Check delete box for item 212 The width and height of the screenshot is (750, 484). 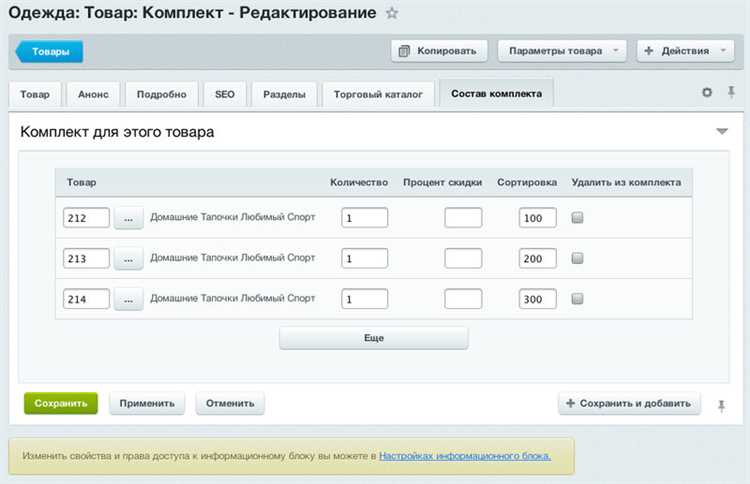(x=577, y=218)
